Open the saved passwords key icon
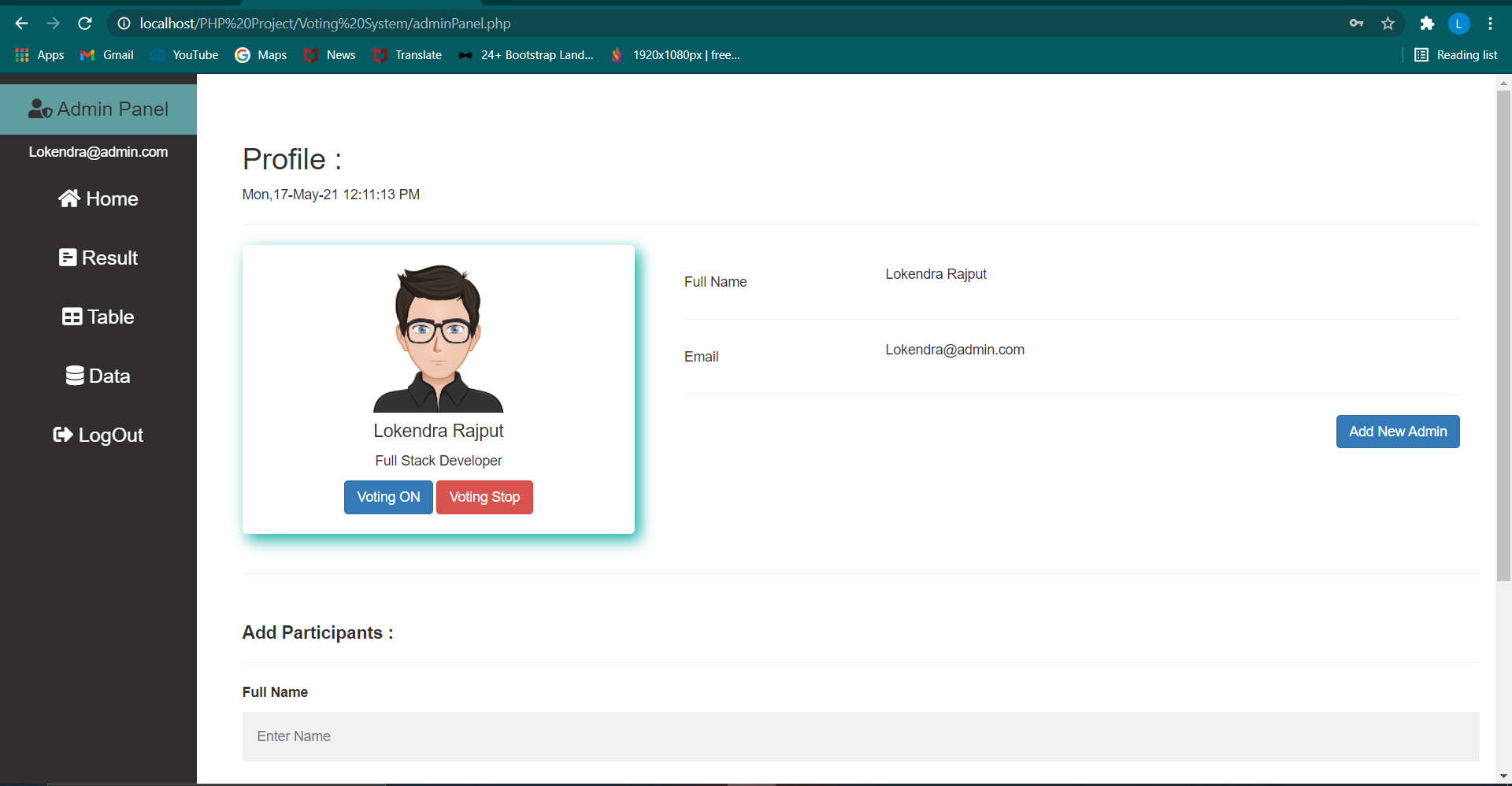The image size is (1512, 786). (x=1357, y=24)
